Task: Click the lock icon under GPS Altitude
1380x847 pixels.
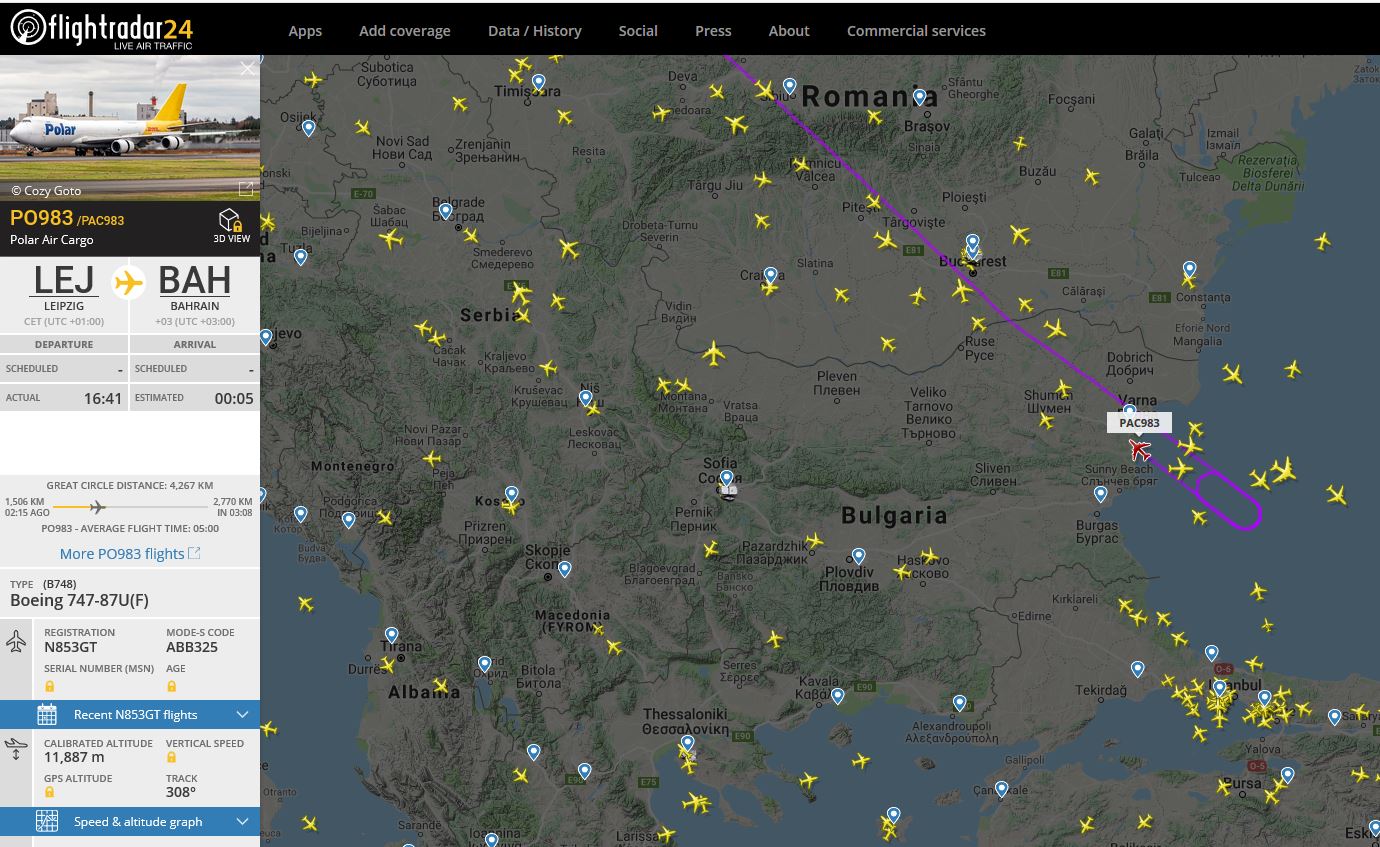Action: click(x=49, y=792)
